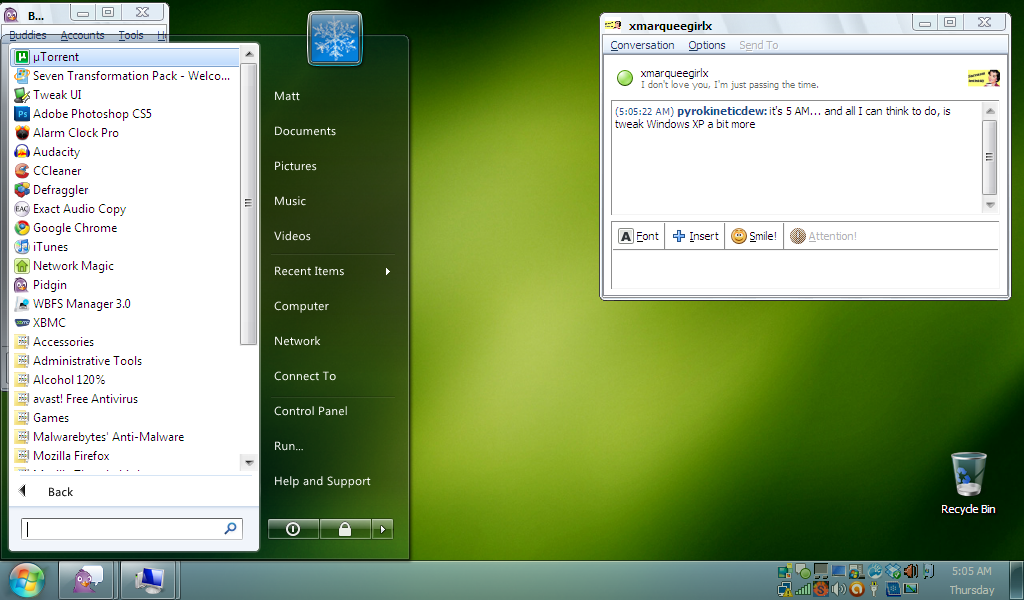This screenshot has width=1024, height=600.
Task: Open Help and Support
Action: pos(322,481)
